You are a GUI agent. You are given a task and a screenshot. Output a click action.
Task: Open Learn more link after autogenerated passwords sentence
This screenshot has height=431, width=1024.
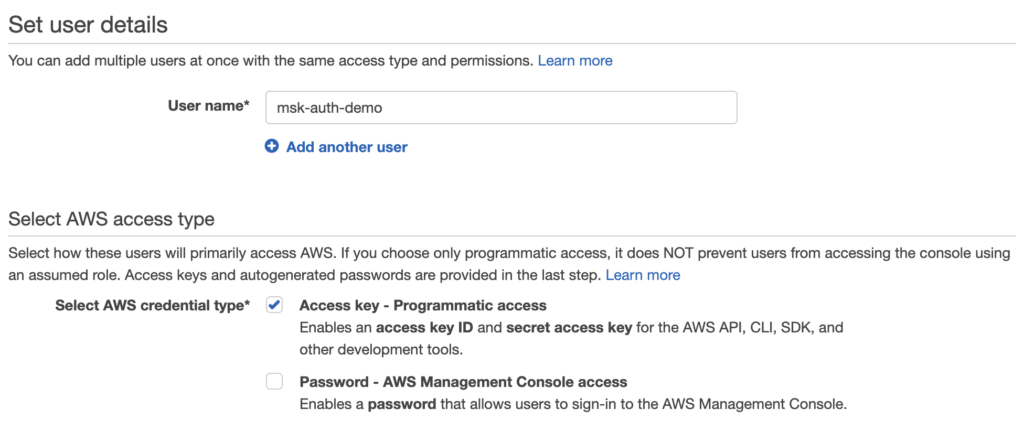click(642, 275)
